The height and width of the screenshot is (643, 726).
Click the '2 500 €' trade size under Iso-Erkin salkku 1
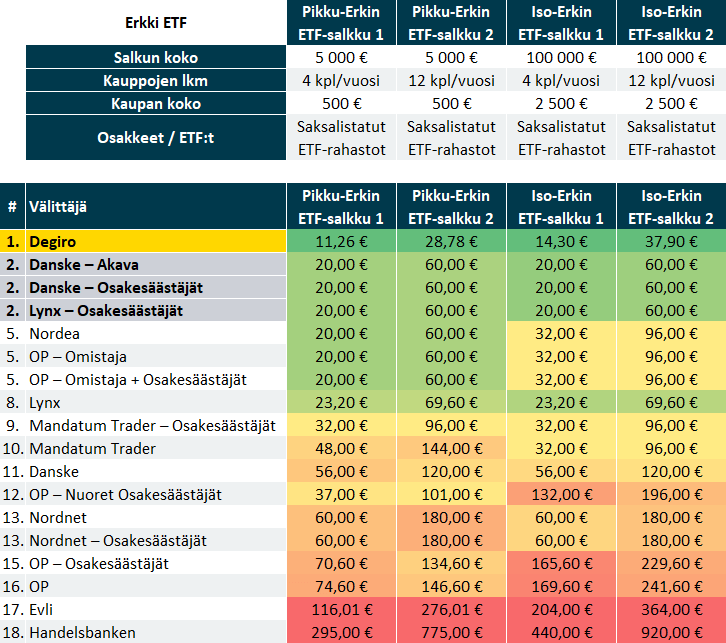tap(561, 104)
